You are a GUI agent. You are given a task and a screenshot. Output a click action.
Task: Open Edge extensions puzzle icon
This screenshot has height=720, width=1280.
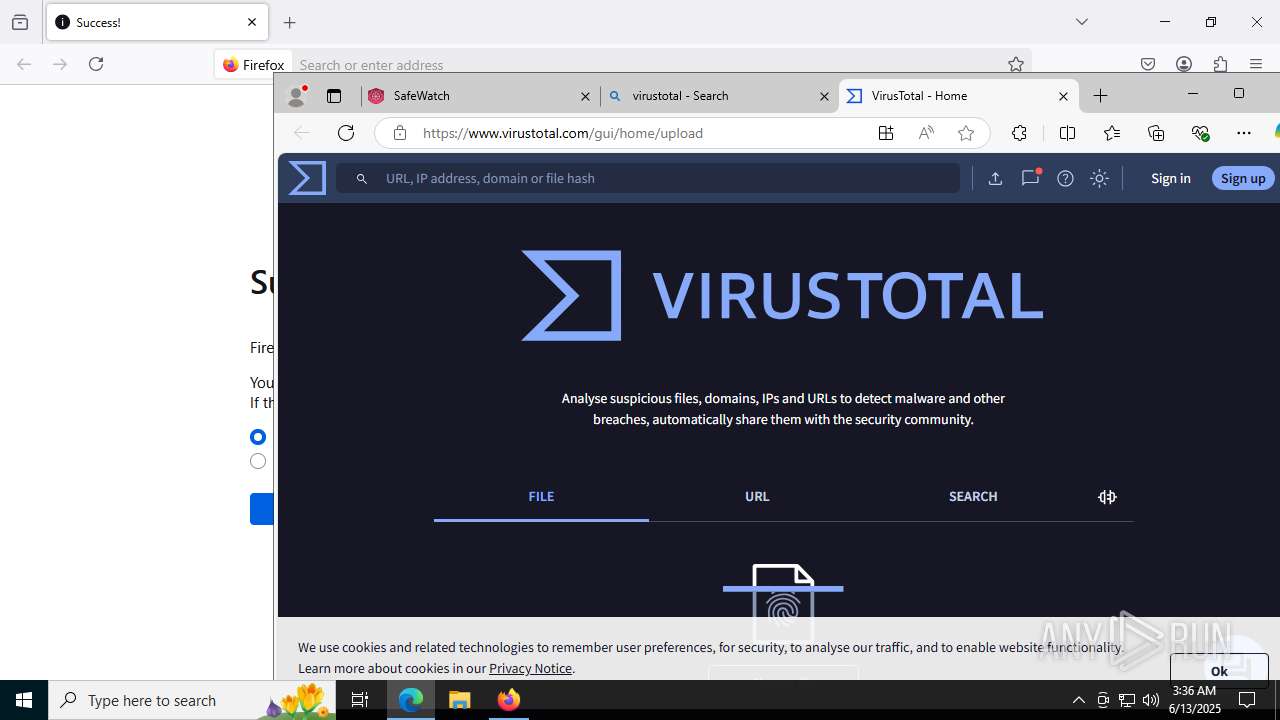[1019, 133]
